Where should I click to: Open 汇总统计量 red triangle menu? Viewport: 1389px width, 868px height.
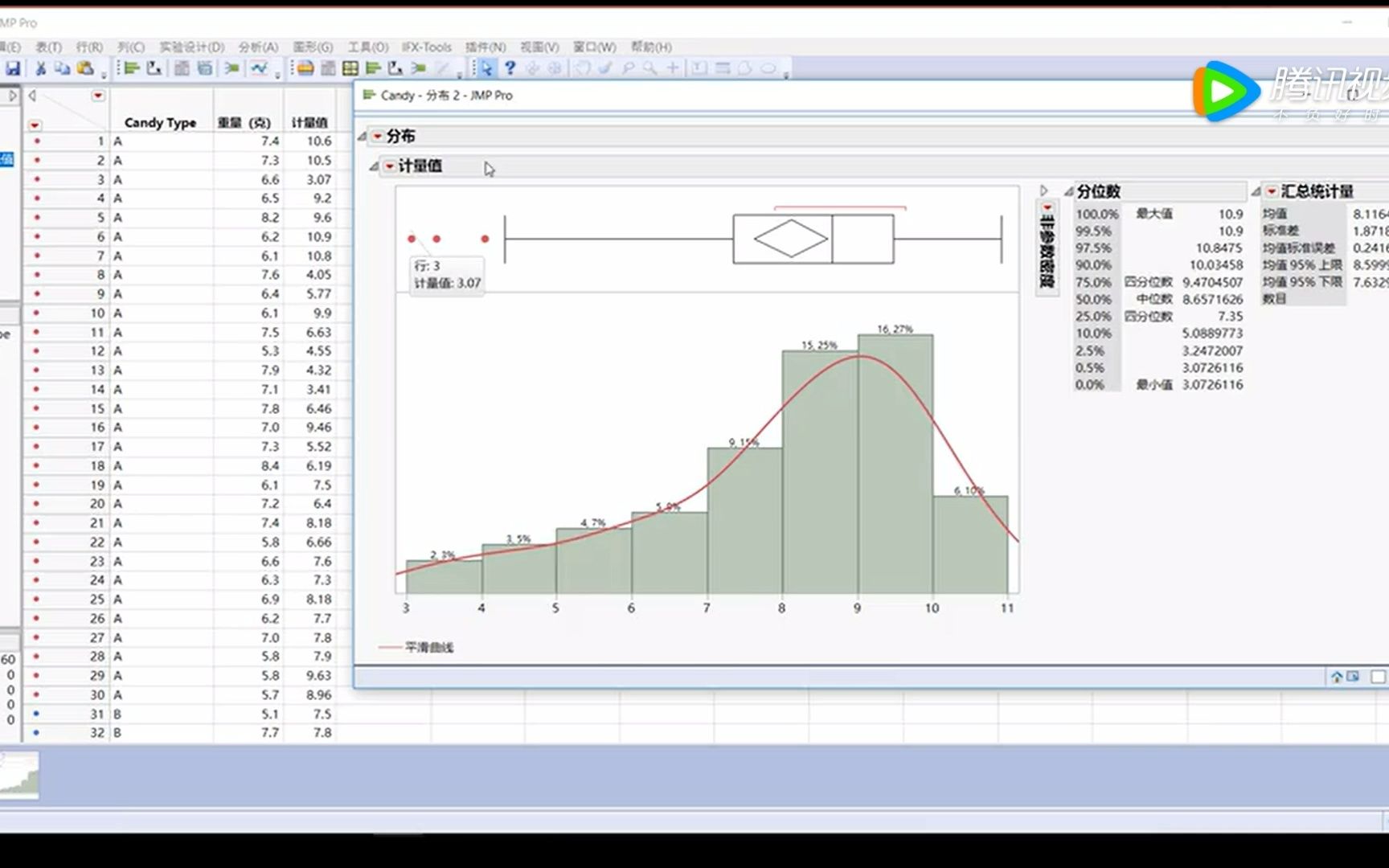(1271, 191)
